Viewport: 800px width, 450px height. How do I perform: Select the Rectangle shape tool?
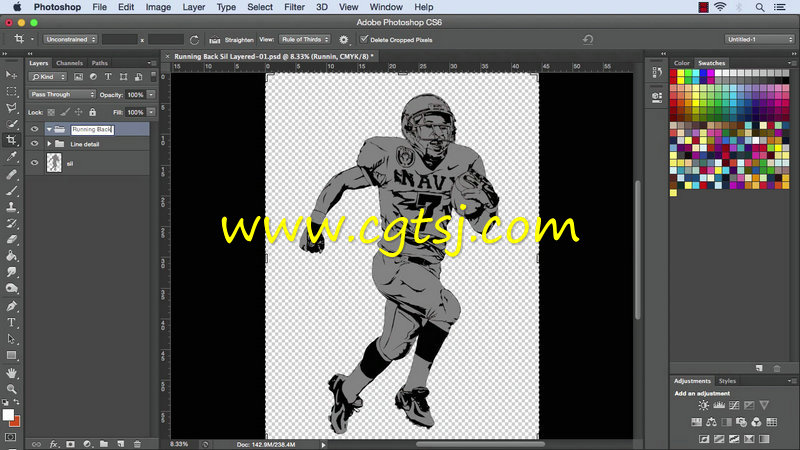[11, 355]
